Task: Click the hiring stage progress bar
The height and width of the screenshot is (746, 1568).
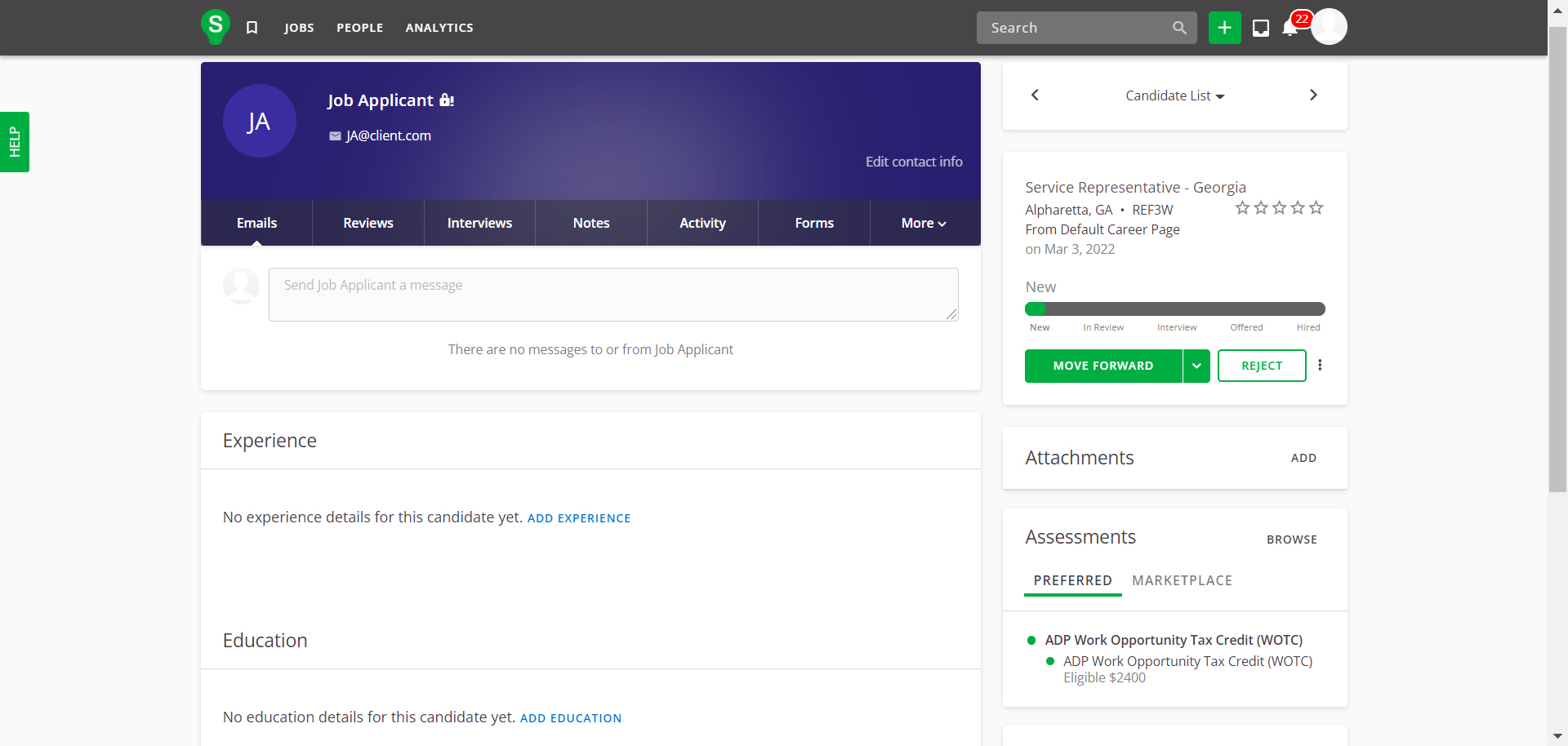Action: (x=1174, y=309)
